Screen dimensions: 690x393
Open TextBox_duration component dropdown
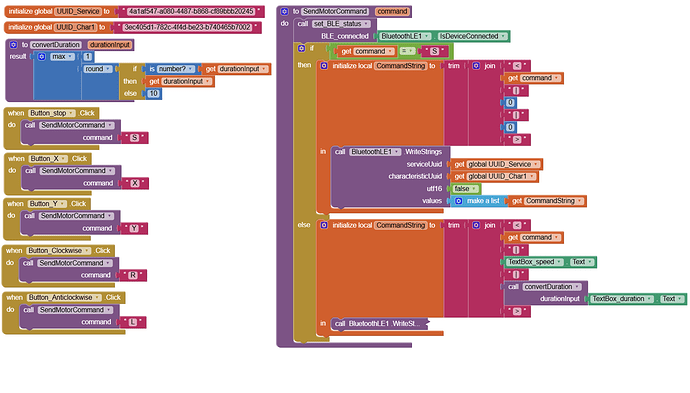pos(649,299)
